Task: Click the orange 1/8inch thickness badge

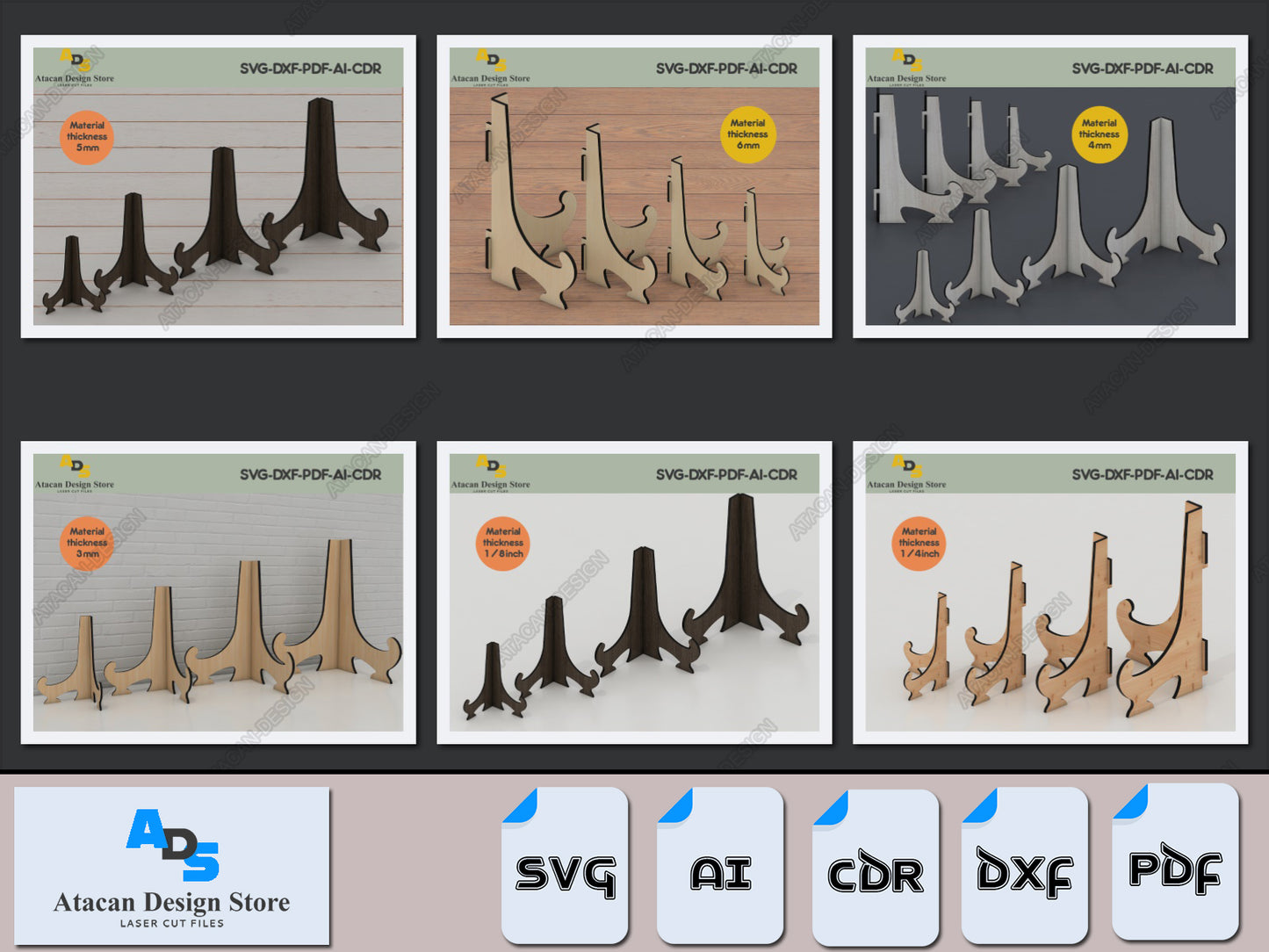Action: (503, 543)
